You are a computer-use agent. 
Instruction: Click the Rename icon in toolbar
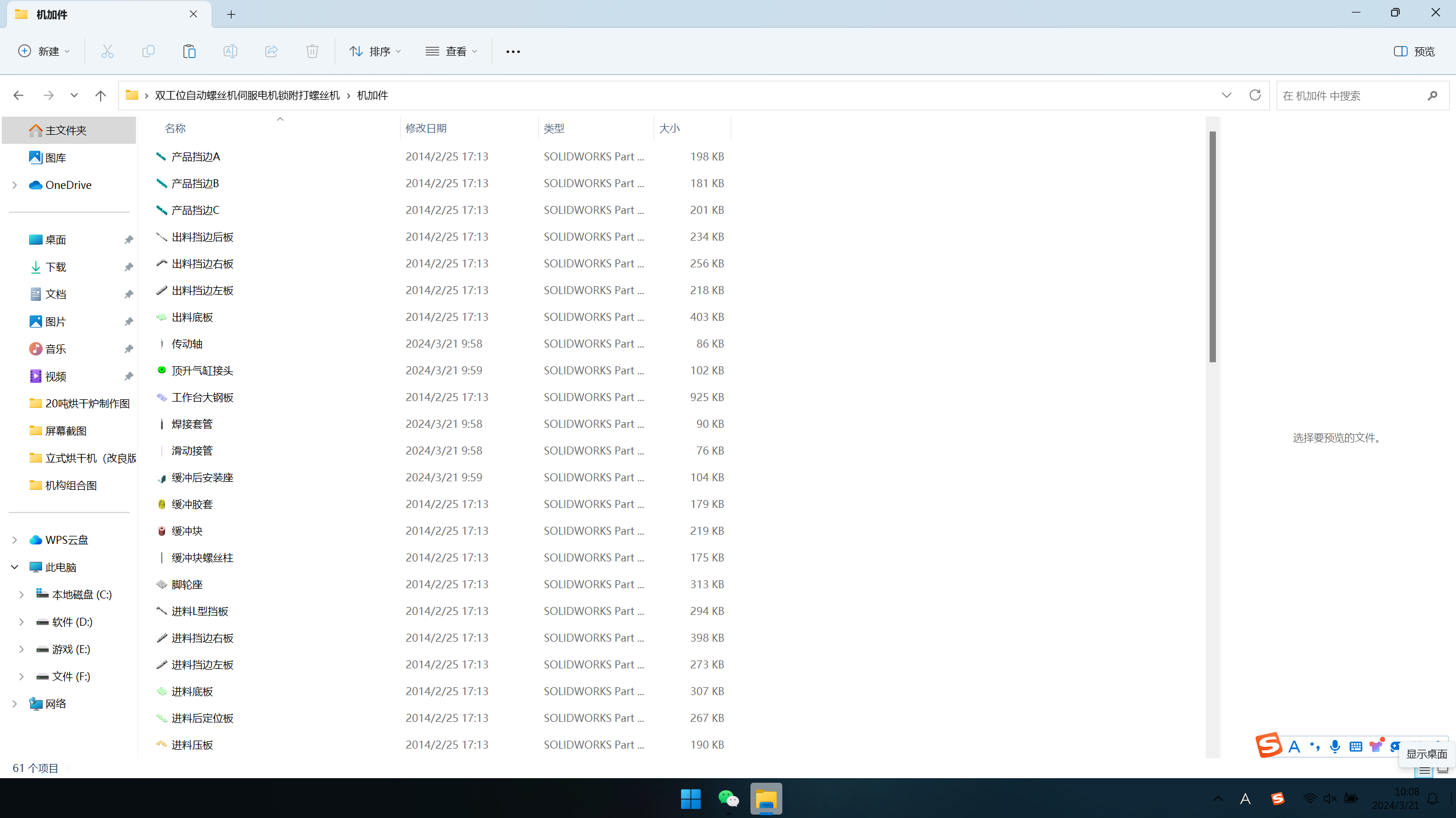230,51
